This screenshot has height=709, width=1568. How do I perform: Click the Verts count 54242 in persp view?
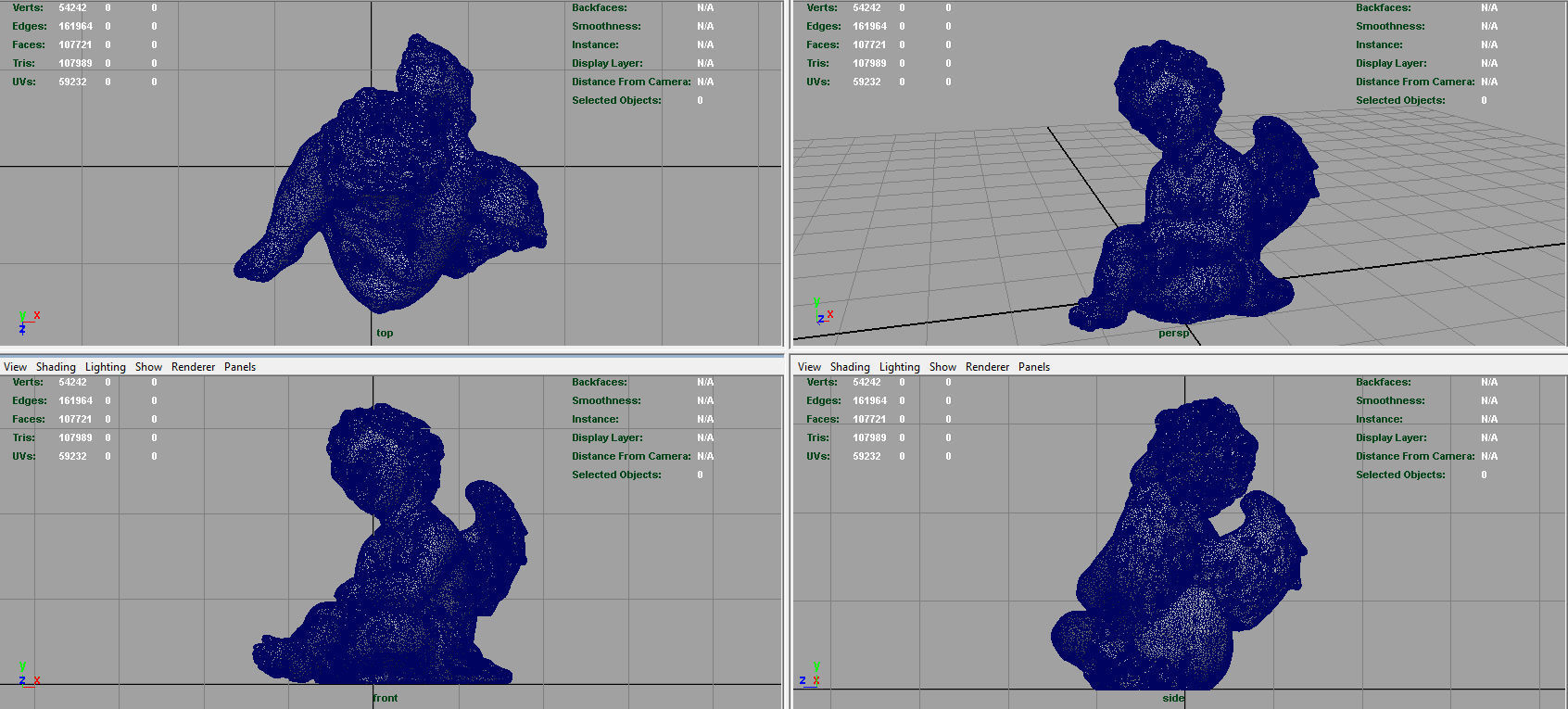(866, 7)
